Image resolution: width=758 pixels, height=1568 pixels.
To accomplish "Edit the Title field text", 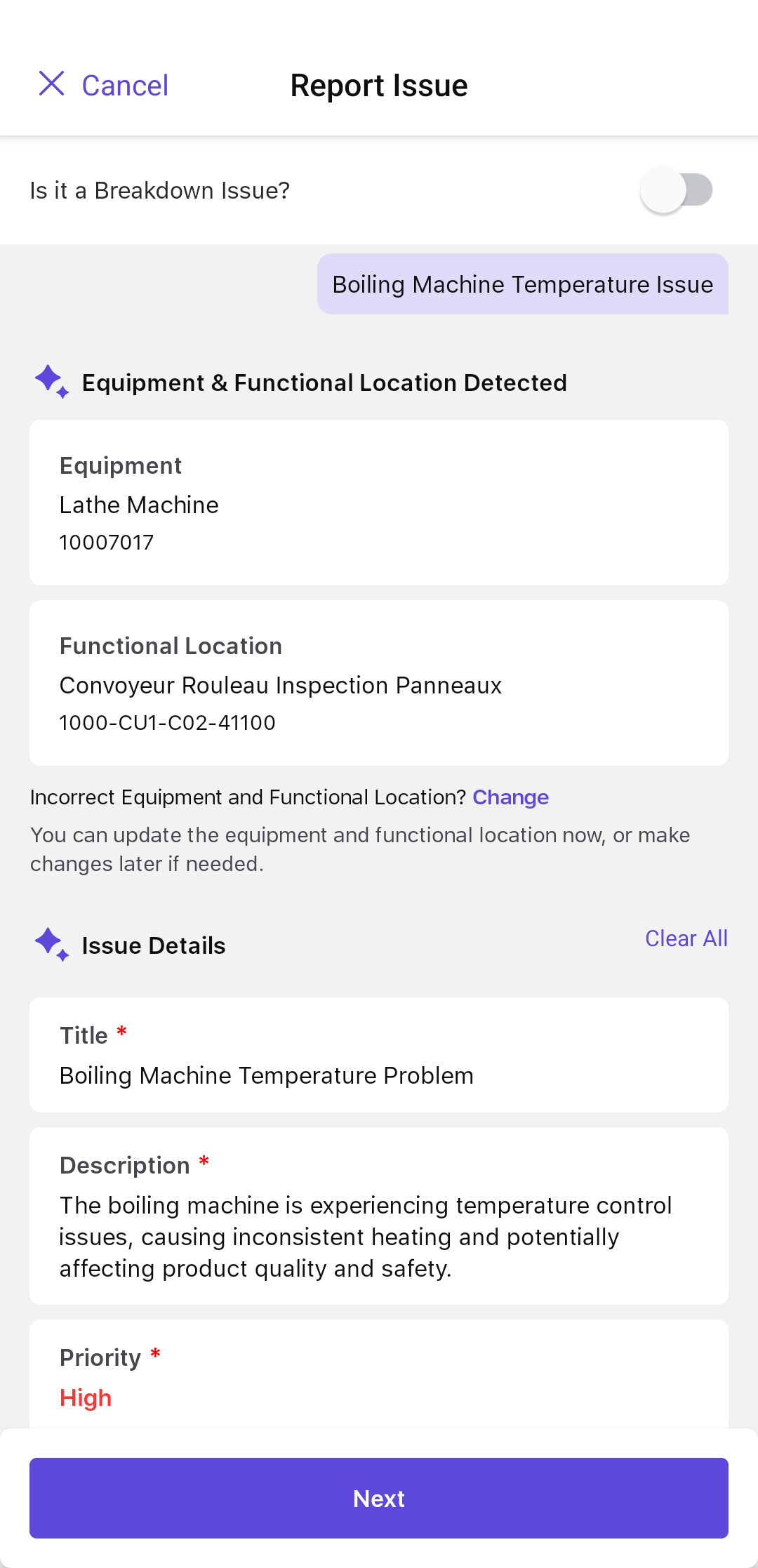I will [x=379, y=1055].
